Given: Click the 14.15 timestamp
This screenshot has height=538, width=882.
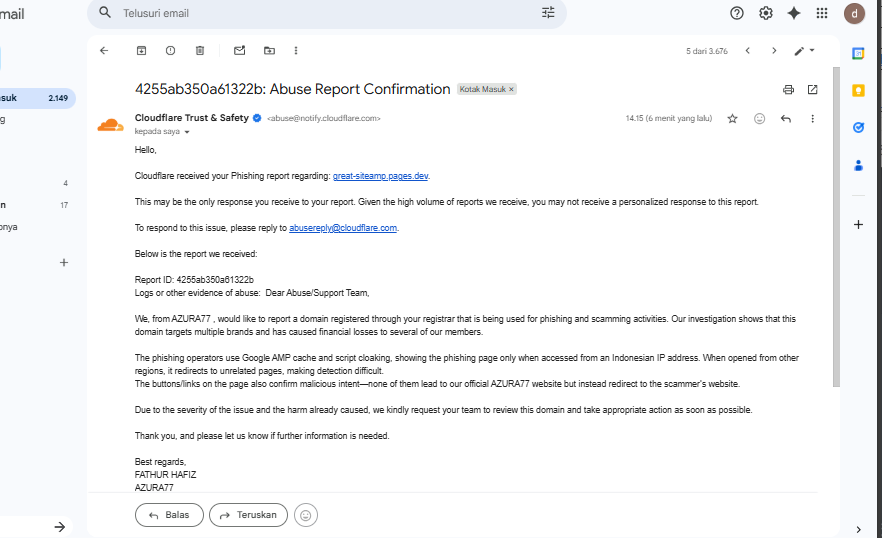Looking at the screenshot, I should click(669, 118).
